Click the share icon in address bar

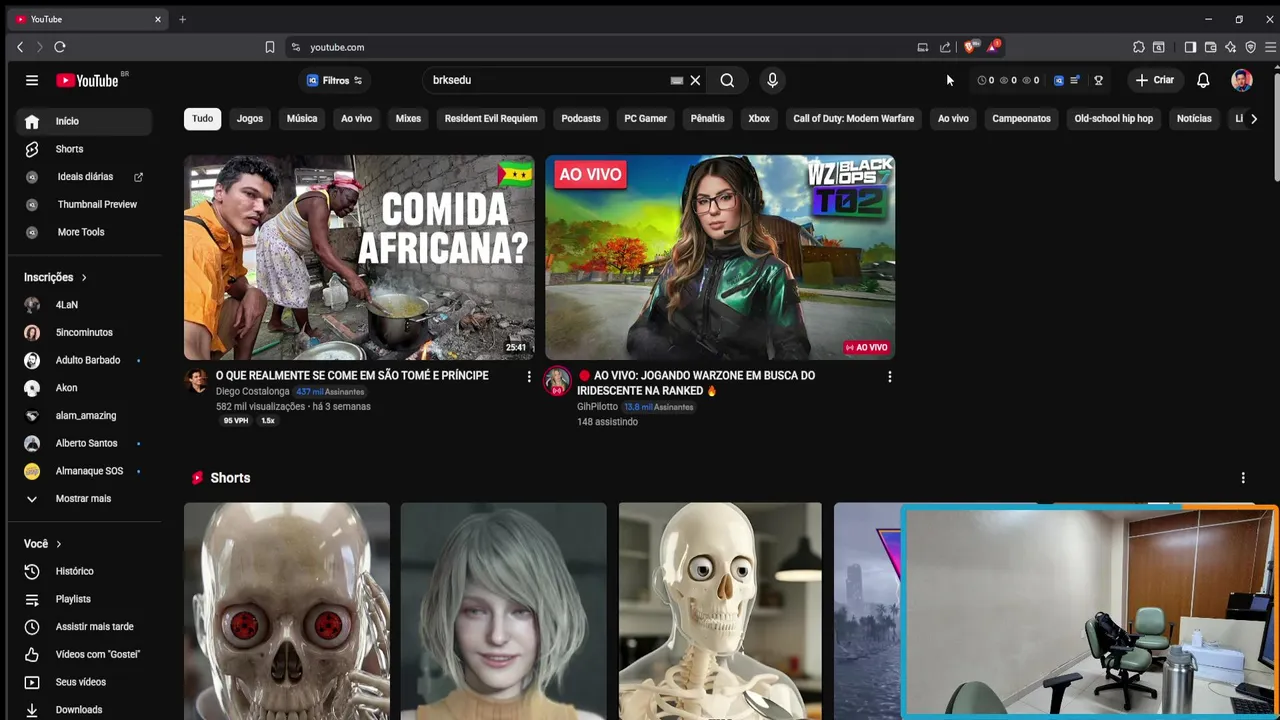(x=945, y=47)
